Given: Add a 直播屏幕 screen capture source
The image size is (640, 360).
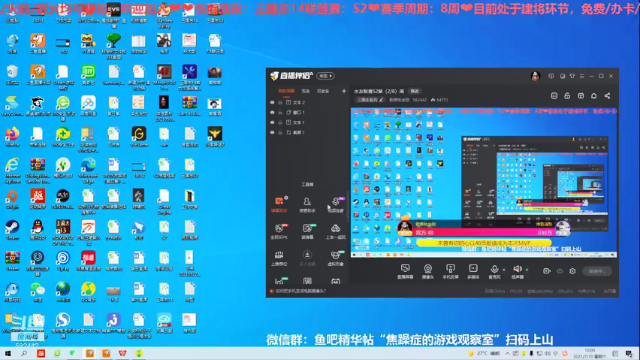Looking at the screenshot, I should [405, 271].
